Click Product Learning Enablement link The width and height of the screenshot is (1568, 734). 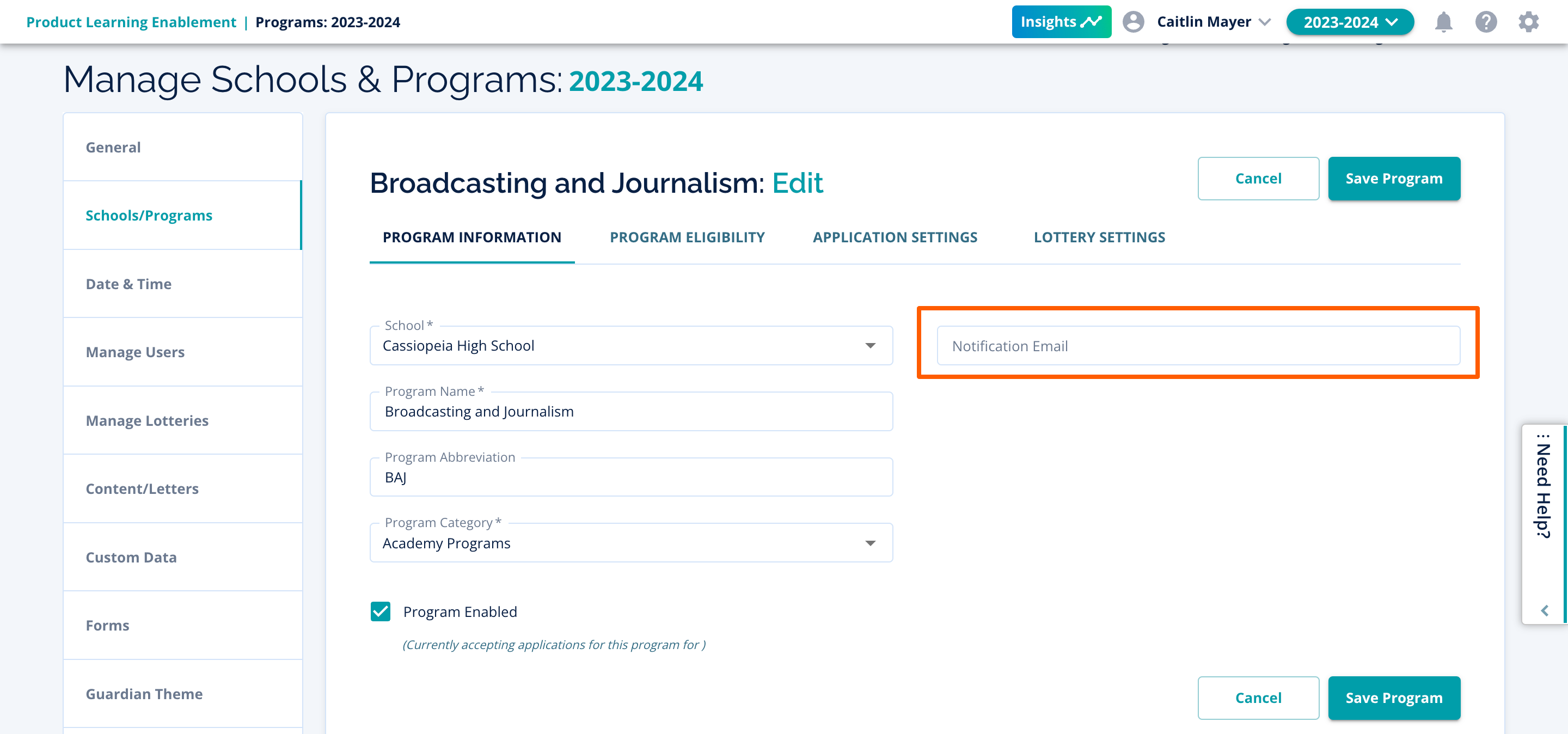131,22
